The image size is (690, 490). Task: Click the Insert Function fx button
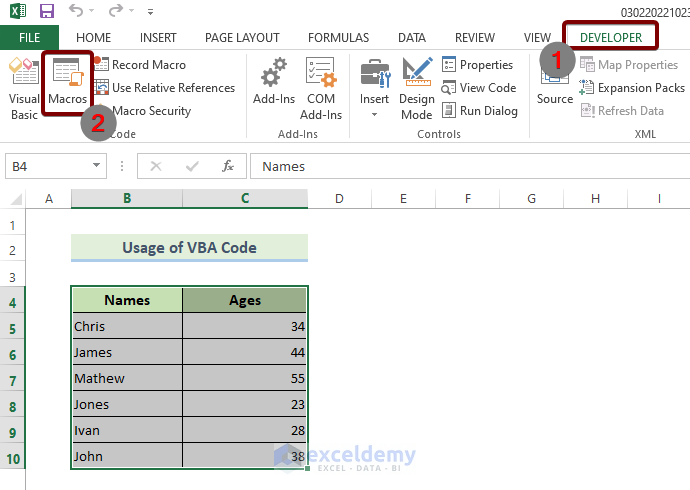(x=228, y=166)
